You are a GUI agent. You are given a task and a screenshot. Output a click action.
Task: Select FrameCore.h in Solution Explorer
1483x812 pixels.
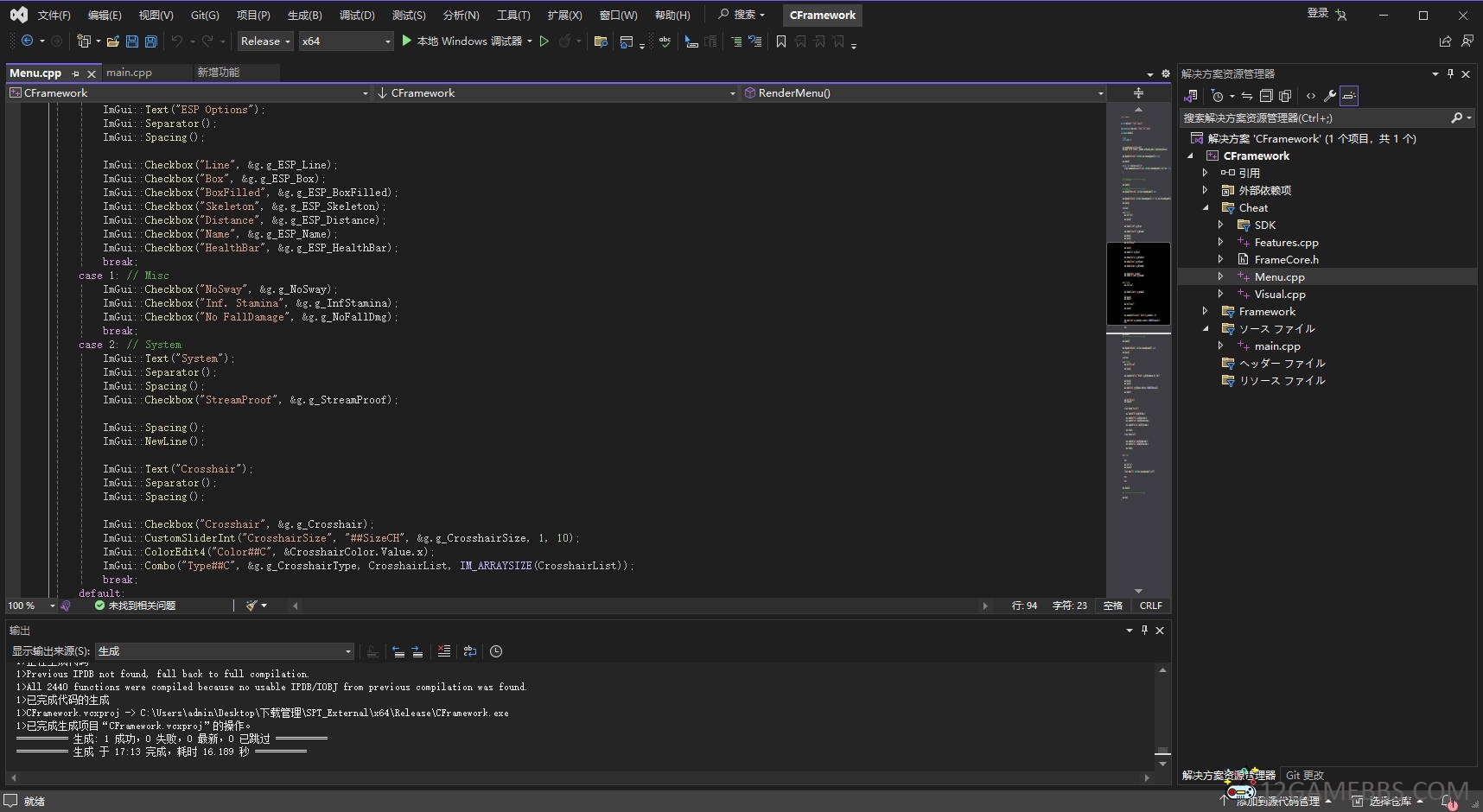tap(1286, 259)
